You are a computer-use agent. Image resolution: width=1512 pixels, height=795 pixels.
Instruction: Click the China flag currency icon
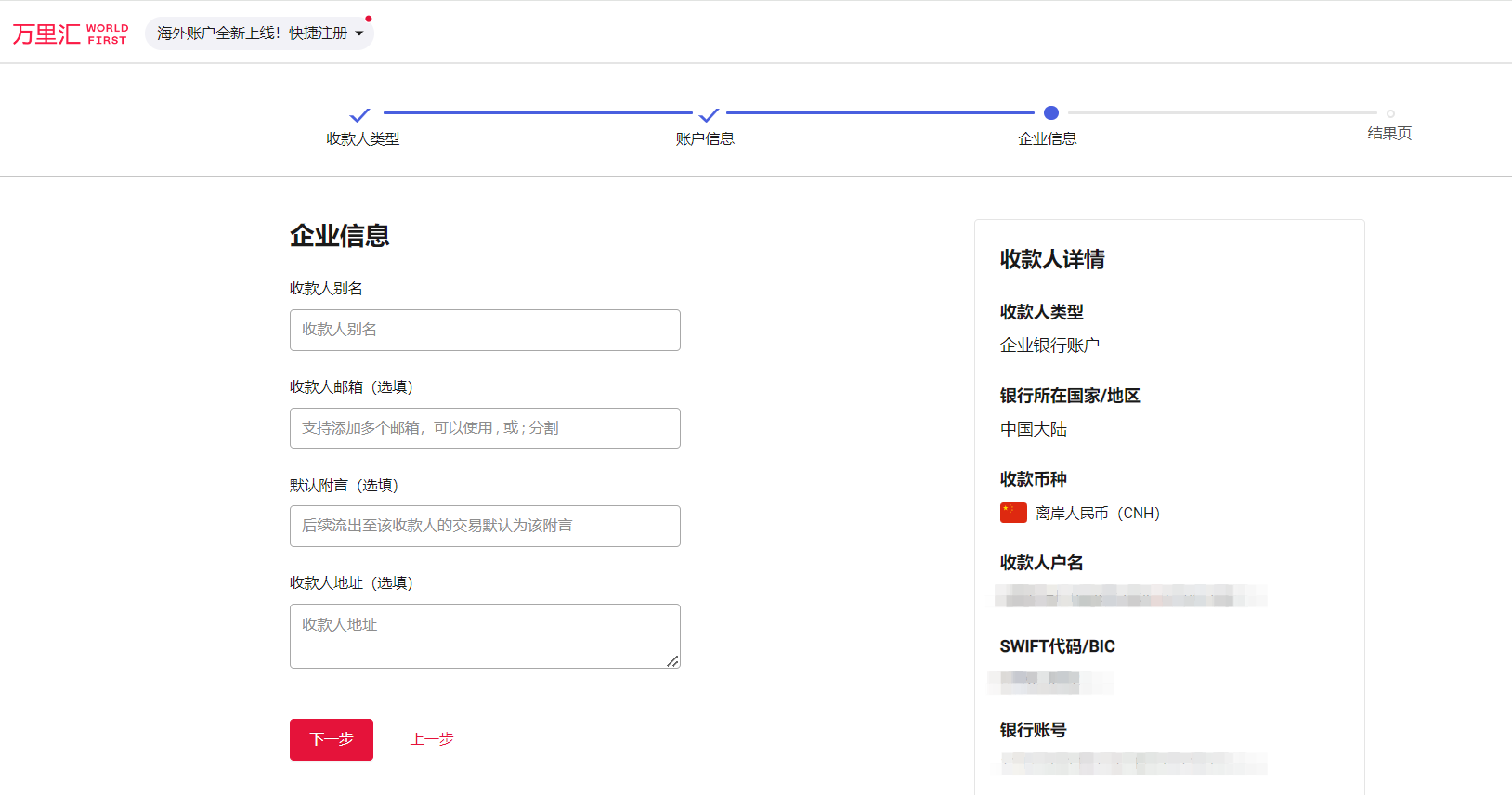tap(1013, 513)
